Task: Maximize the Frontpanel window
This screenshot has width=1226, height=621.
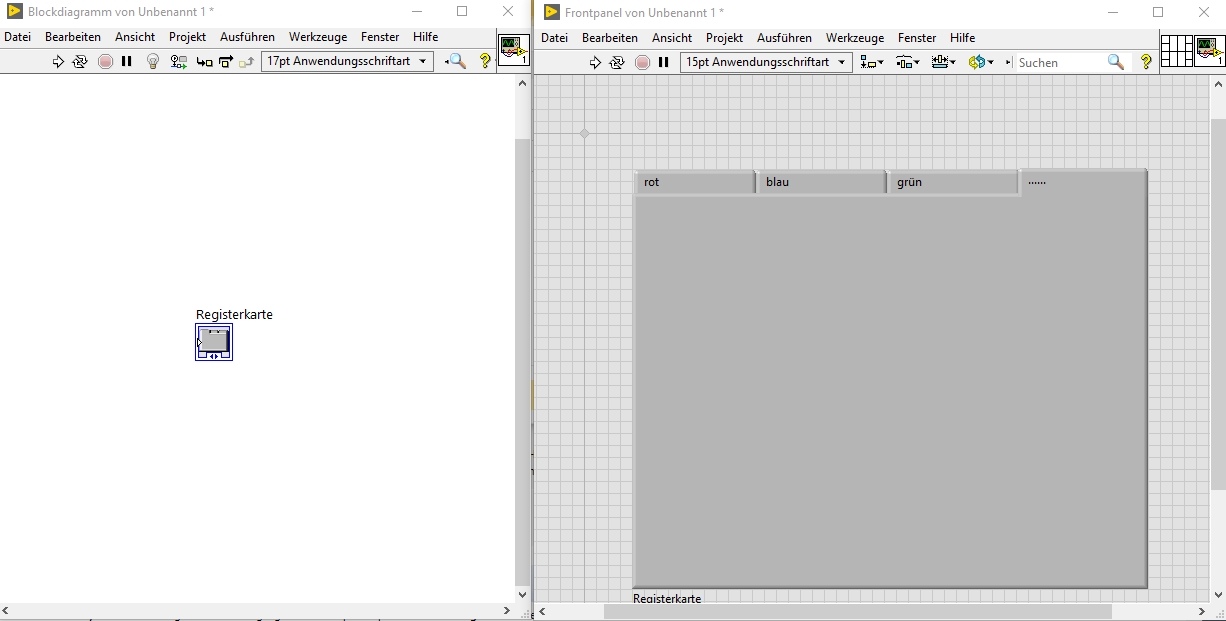Action: point(1158,12)
